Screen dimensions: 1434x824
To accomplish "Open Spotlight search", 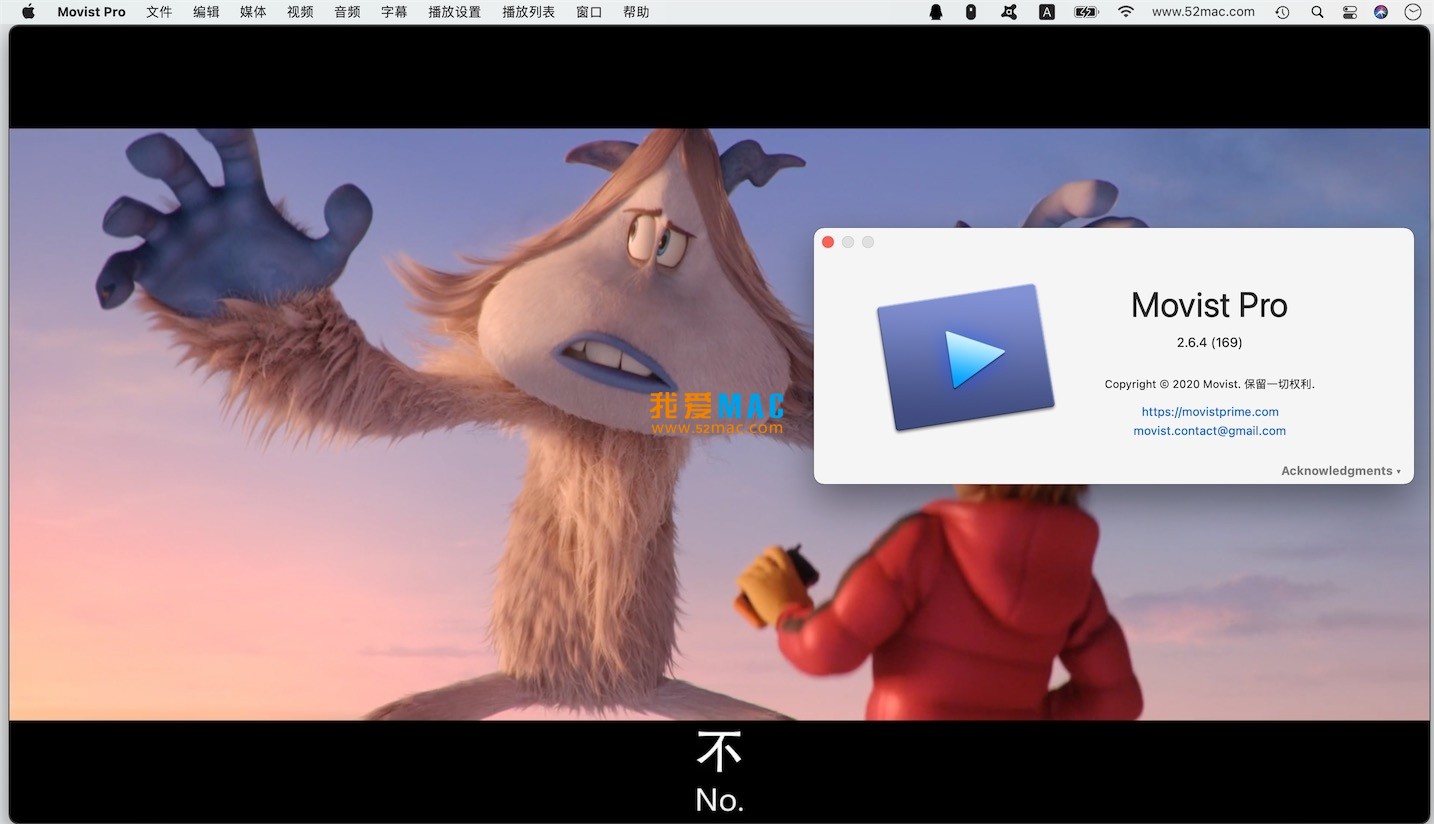I will (x=1317, y=12).
